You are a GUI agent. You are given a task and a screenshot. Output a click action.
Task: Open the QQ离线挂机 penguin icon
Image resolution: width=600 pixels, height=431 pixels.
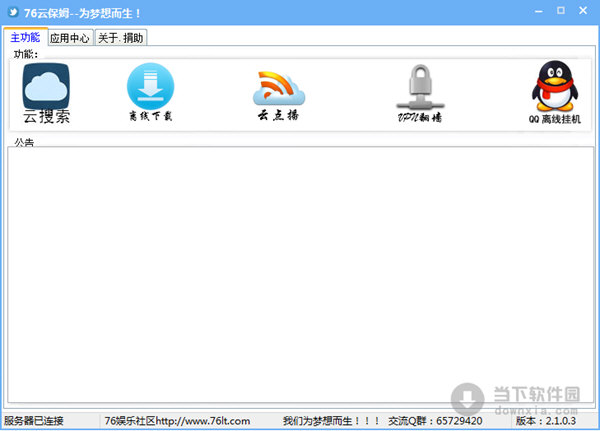[555, 92]
